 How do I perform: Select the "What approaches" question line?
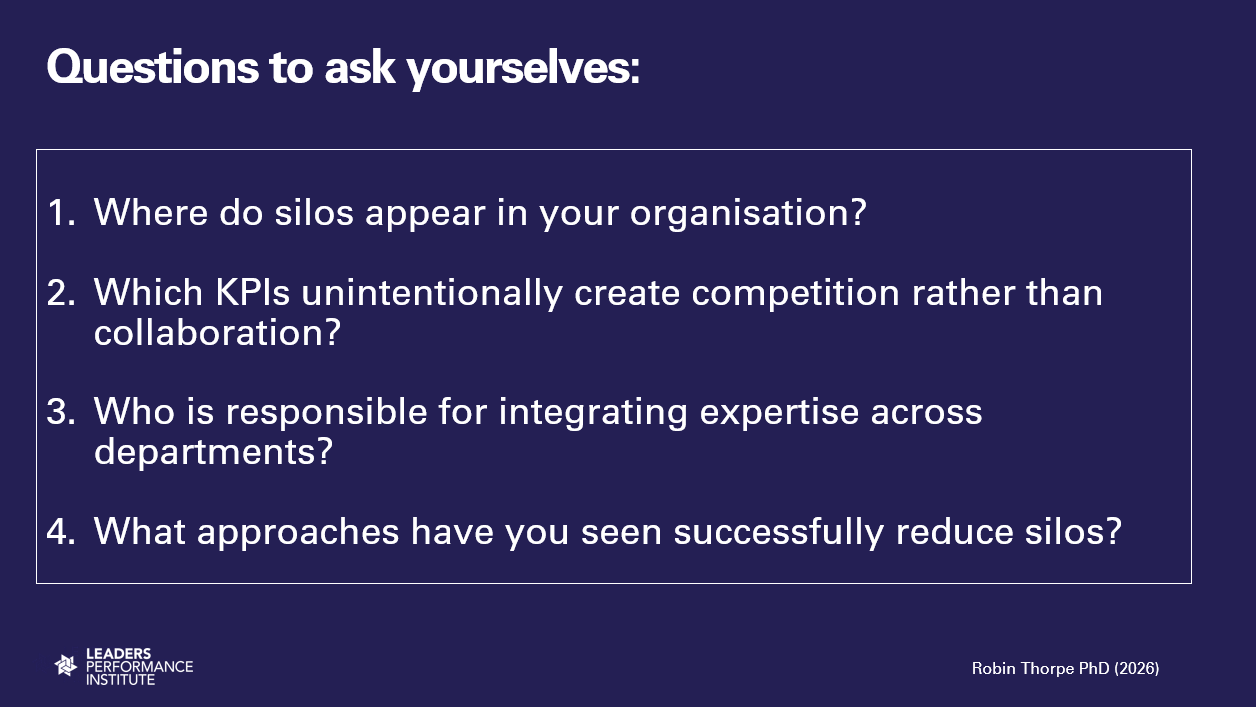[607, 532]
